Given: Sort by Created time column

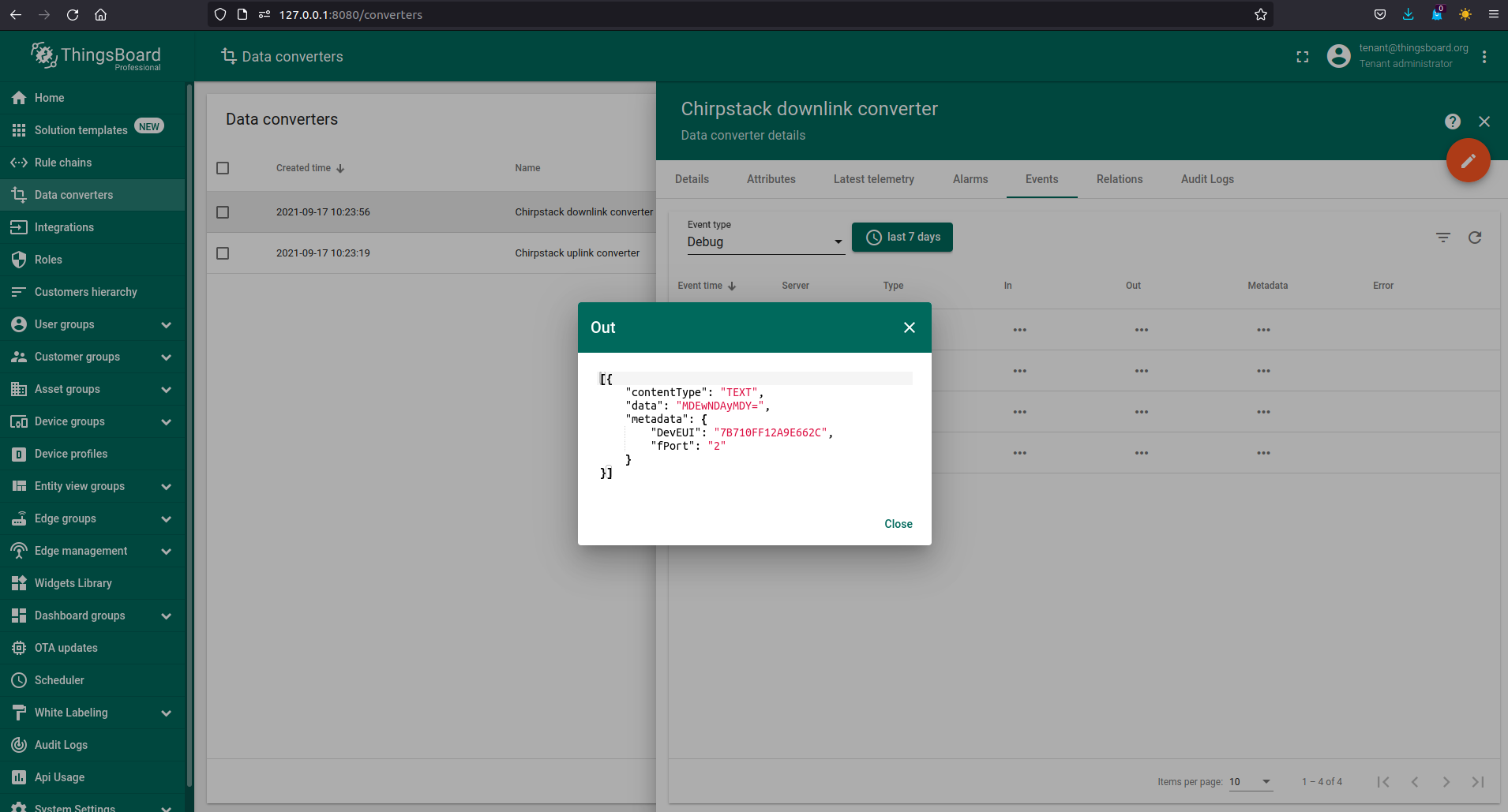Looking at the screenshot, I should pos(310,168).
